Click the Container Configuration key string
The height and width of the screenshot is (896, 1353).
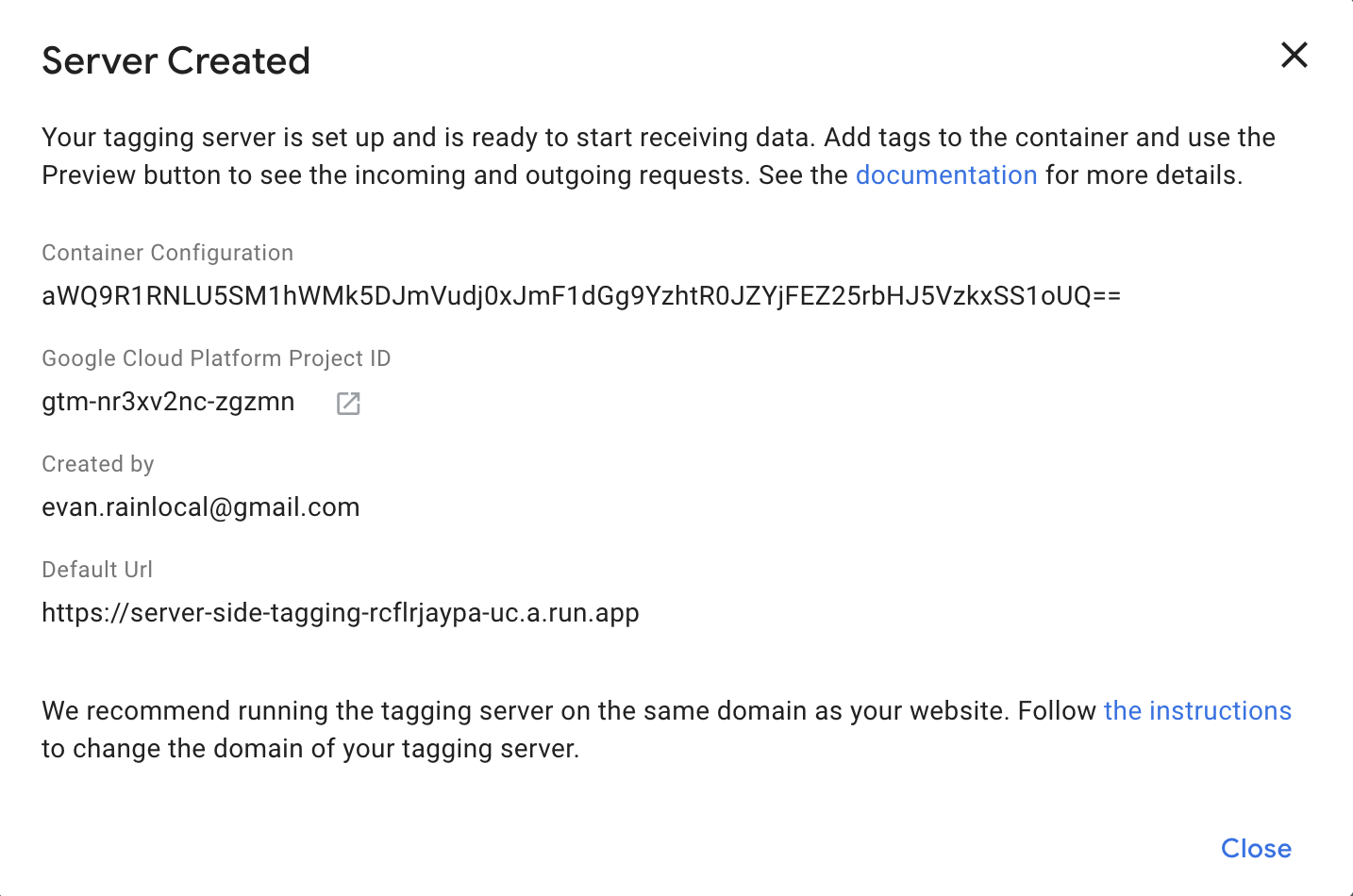click(x=580, y=296)
